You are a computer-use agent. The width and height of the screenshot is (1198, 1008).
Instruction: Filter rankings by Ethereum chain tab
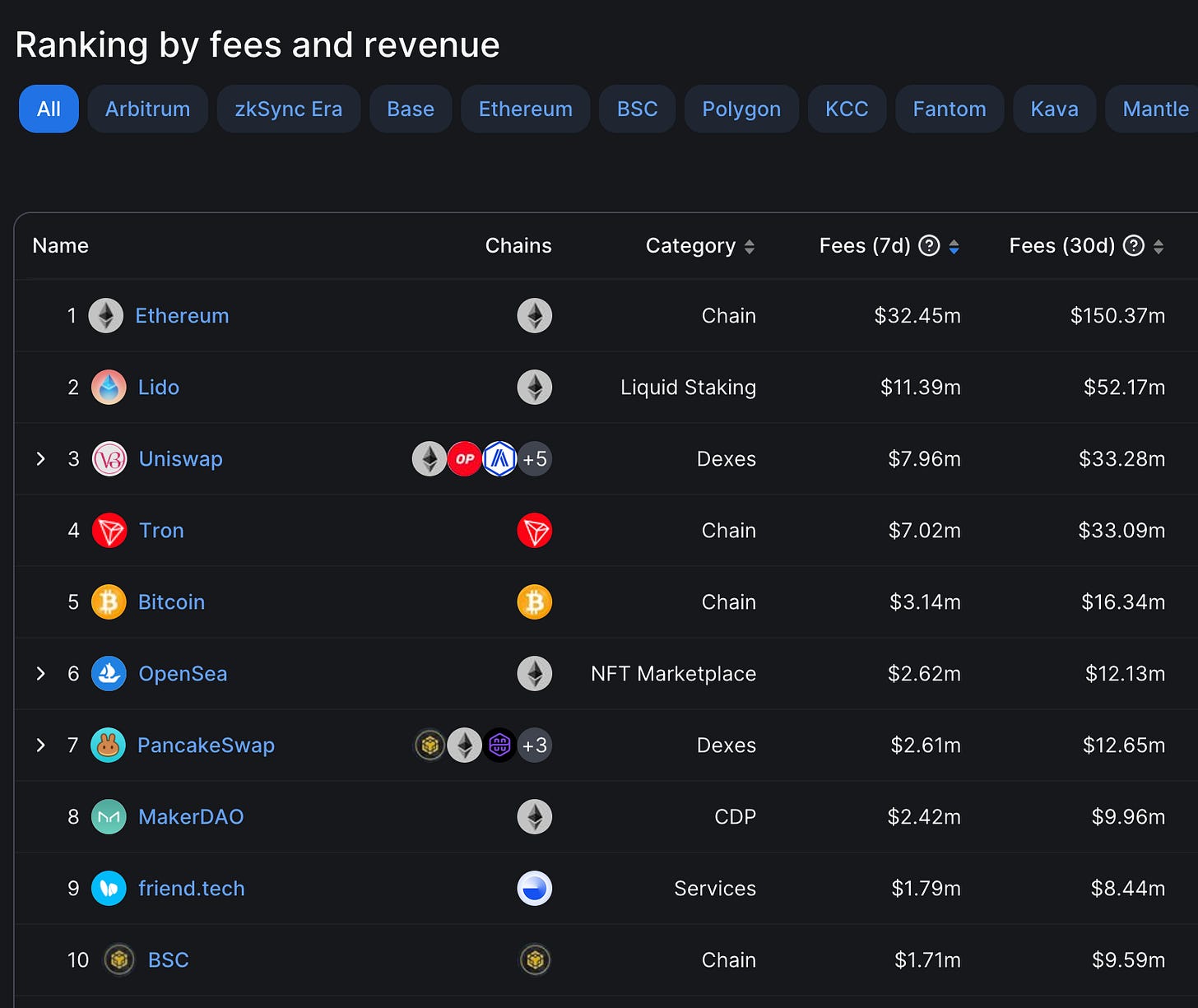(x=526, y=109)
